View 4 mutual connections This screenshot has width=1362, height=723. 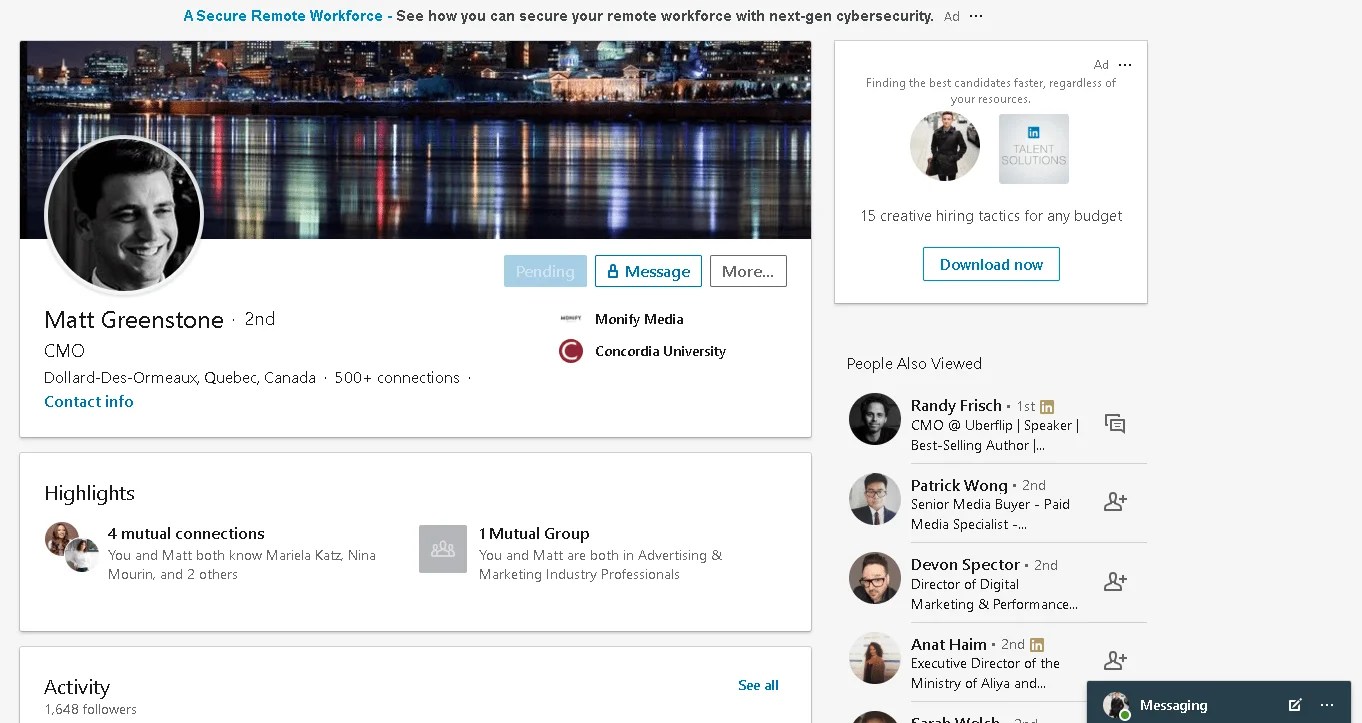pyautogui.click(x=186, y=533)
